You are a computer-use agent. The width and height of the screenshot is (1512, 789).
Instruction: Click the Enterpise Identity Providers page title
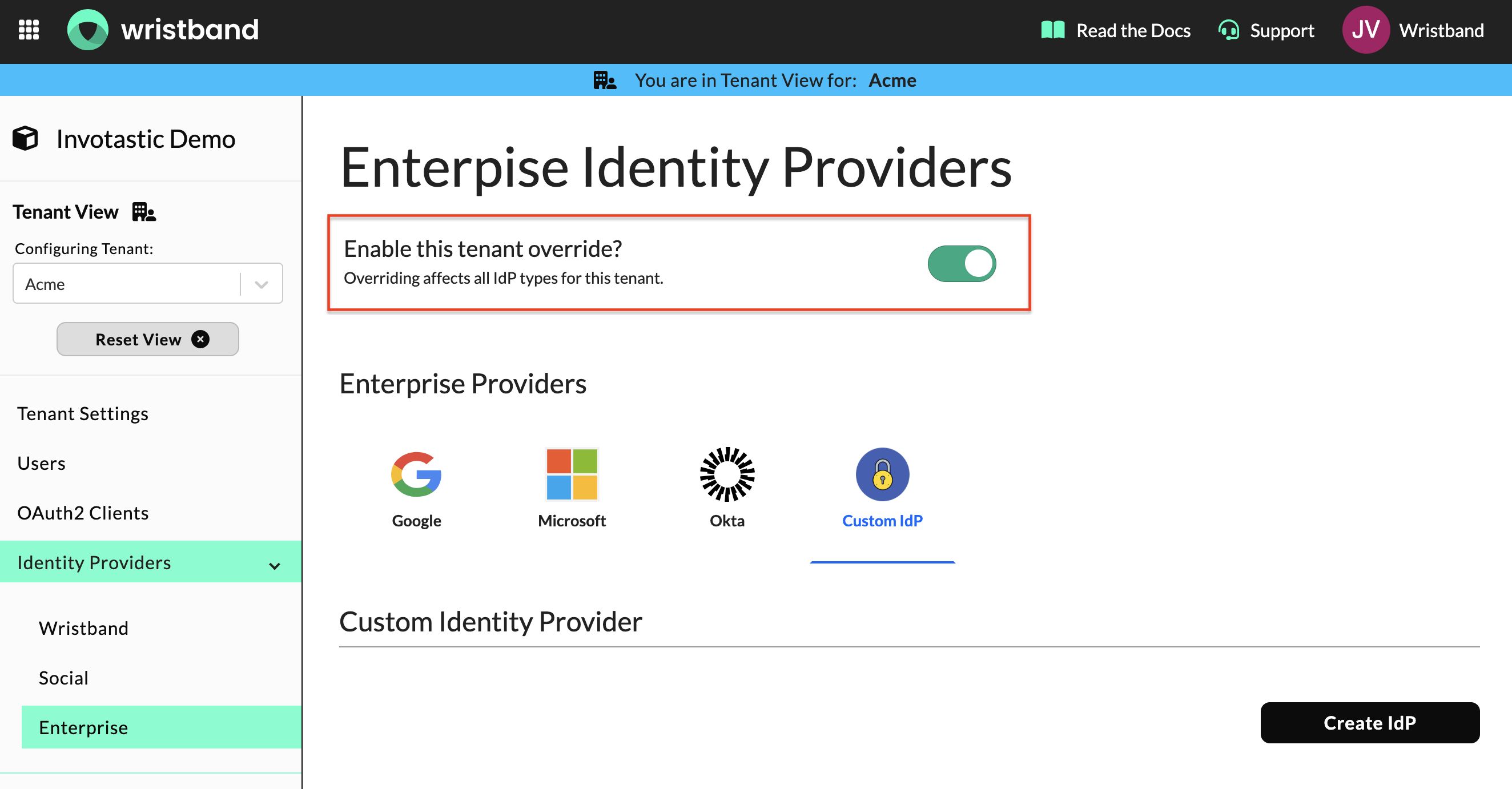click(676, 168)
